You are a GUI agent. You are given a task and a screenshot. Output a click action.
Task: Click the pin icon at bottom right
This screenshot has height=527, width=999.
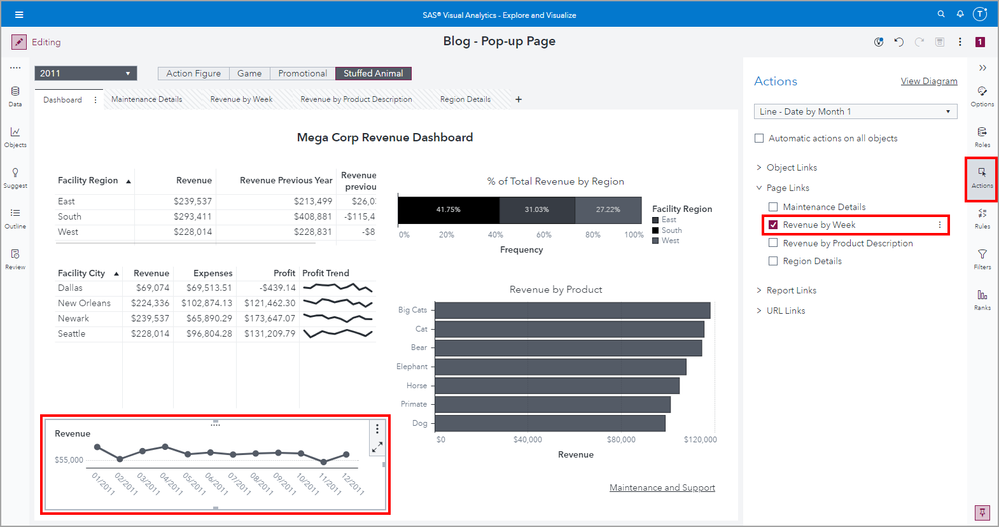[982, 512]
